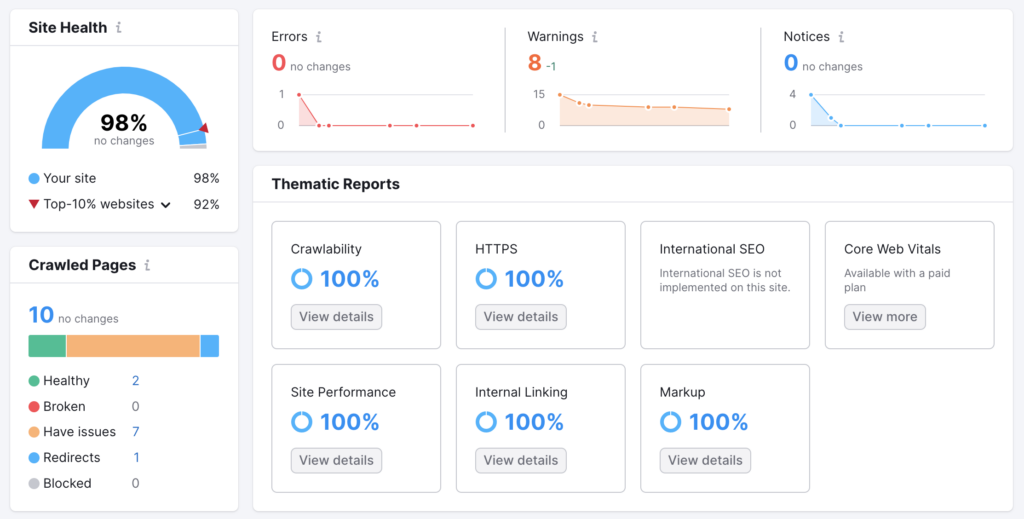Click 'Available with a paid plan' text

(x=897, y=280)
